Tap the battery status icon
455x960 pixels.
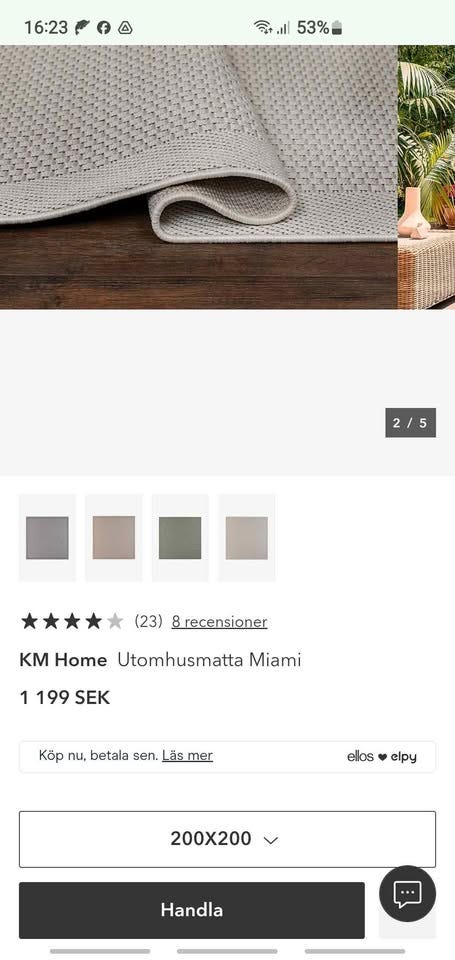[x=337, y=28]
